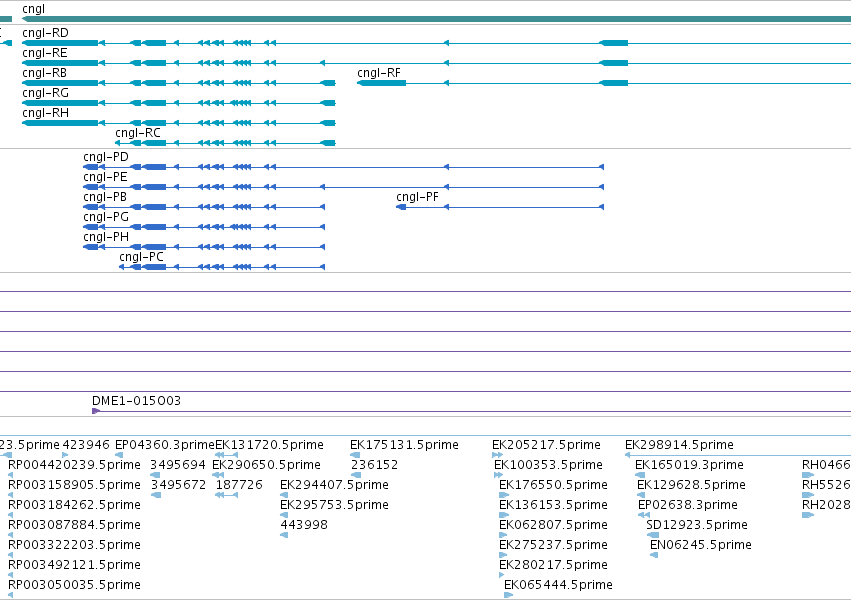Image resolution: width=851 pixels, height=600 pixels.
Task: Click EST label EK280217.5prime
Action: coord(553,566)
